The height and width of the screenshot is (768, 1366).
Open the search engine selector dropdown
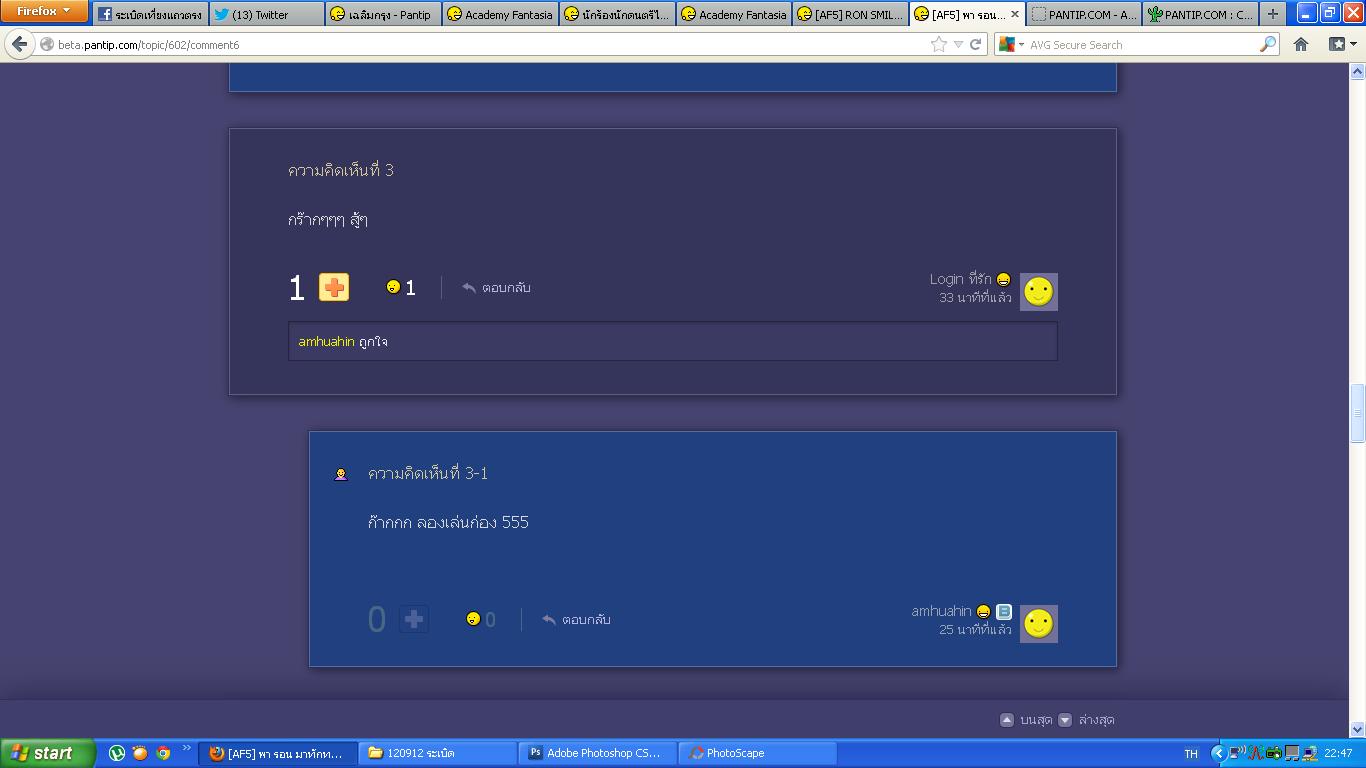[1010, 44]
